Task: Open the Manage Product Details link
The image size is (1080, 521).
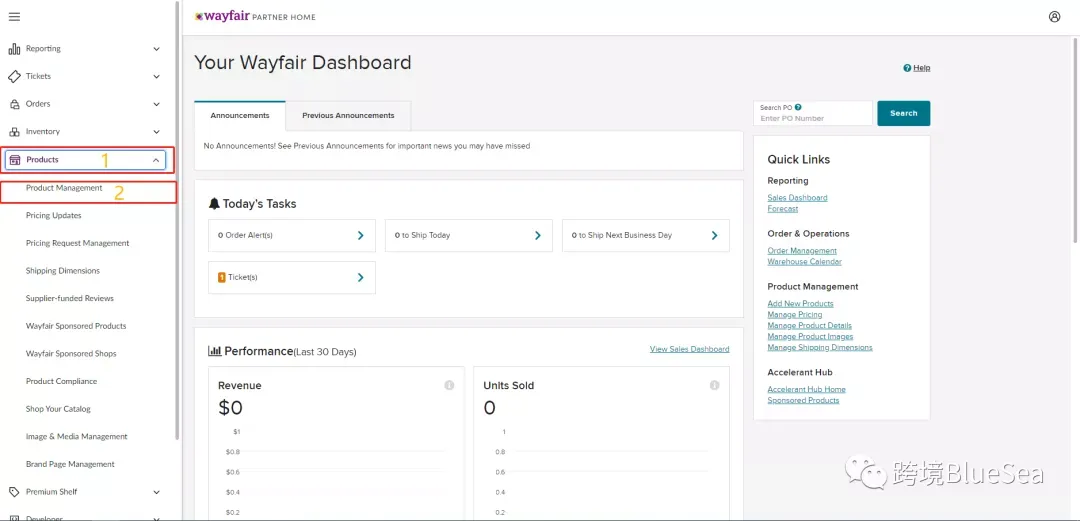Action: pos(809,326)
